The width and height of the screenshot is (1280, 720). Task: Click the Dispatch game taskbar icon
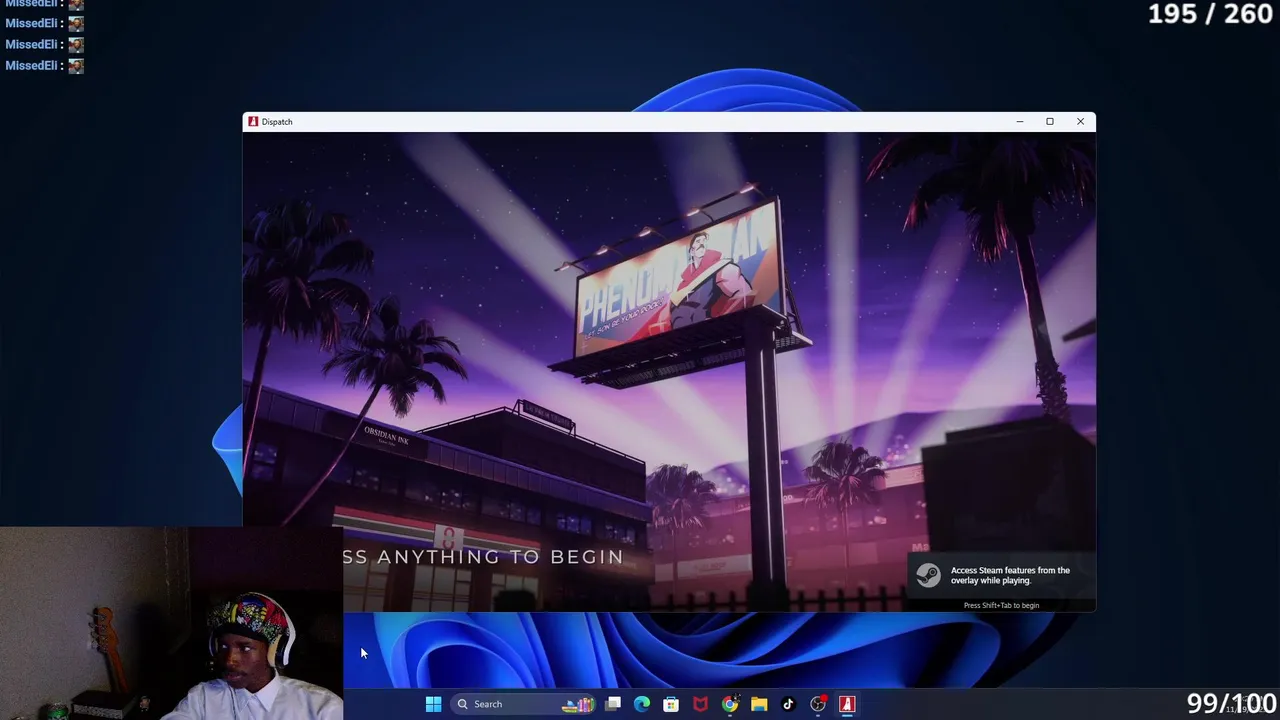[x=847, y=704]
